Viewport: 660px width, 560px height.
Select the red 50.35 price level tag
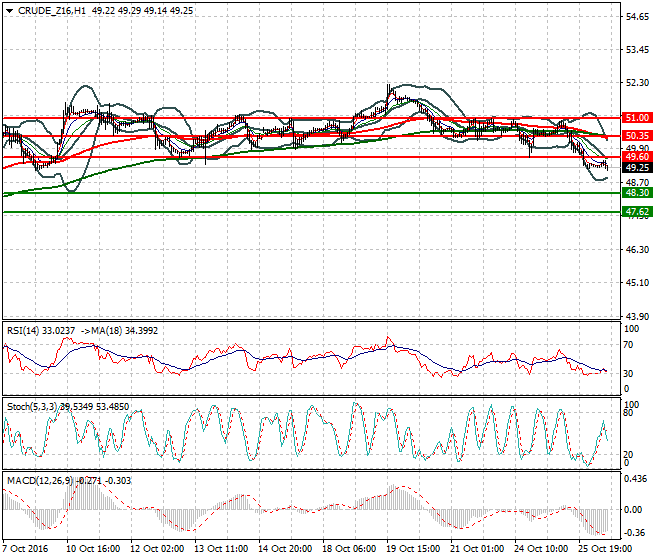tap(637, 136)
